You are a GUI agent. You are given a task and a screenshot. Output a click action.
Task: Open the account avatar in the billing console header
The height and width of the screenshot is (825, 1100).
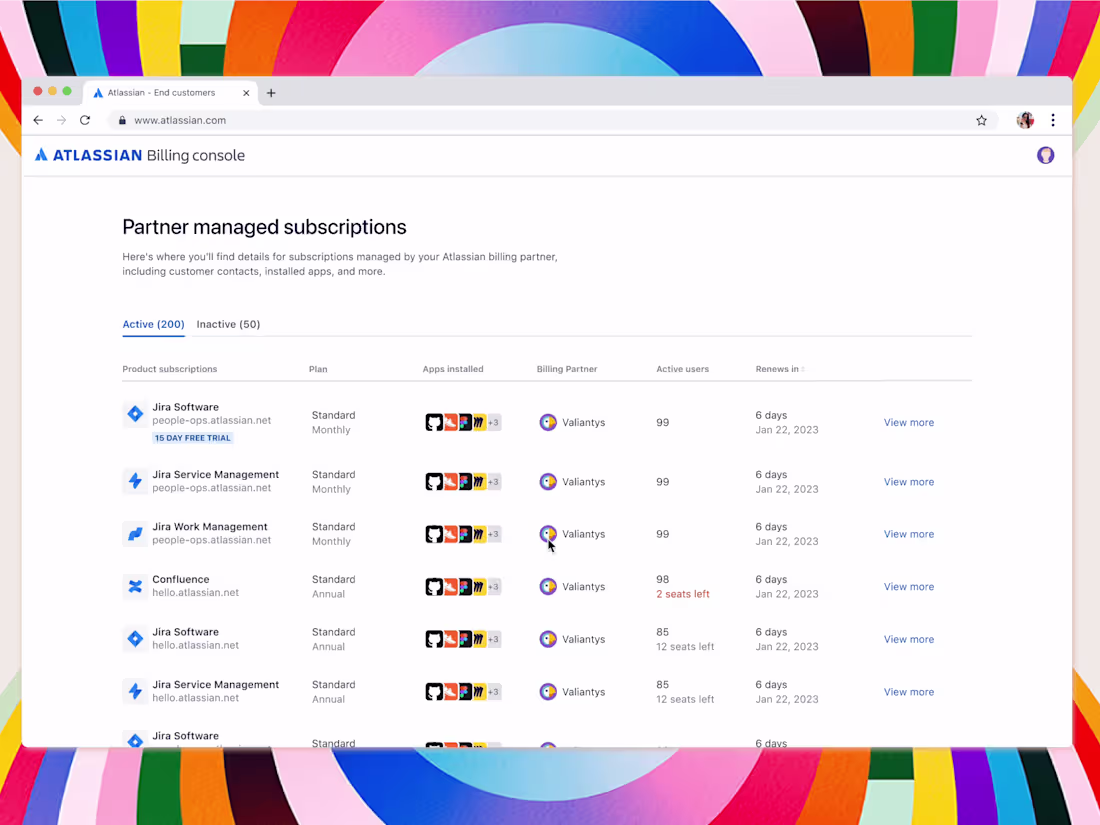coord(1045,155)
